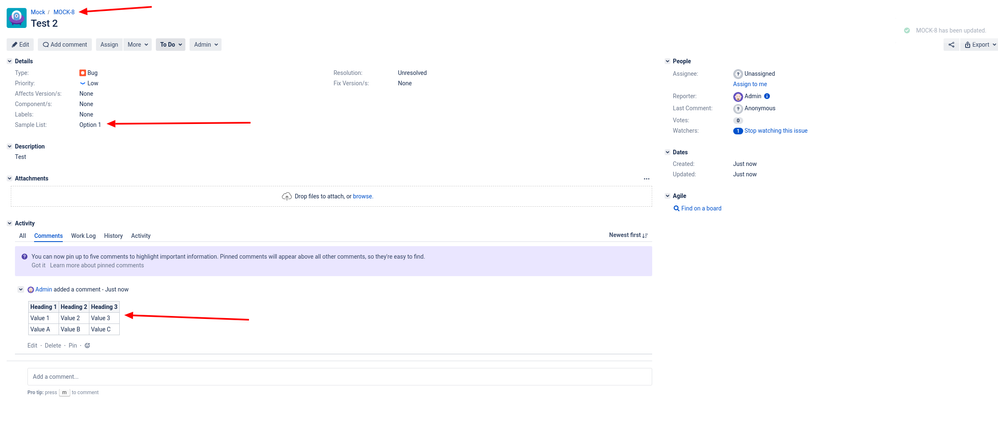Click the Value C table cell

104,329
